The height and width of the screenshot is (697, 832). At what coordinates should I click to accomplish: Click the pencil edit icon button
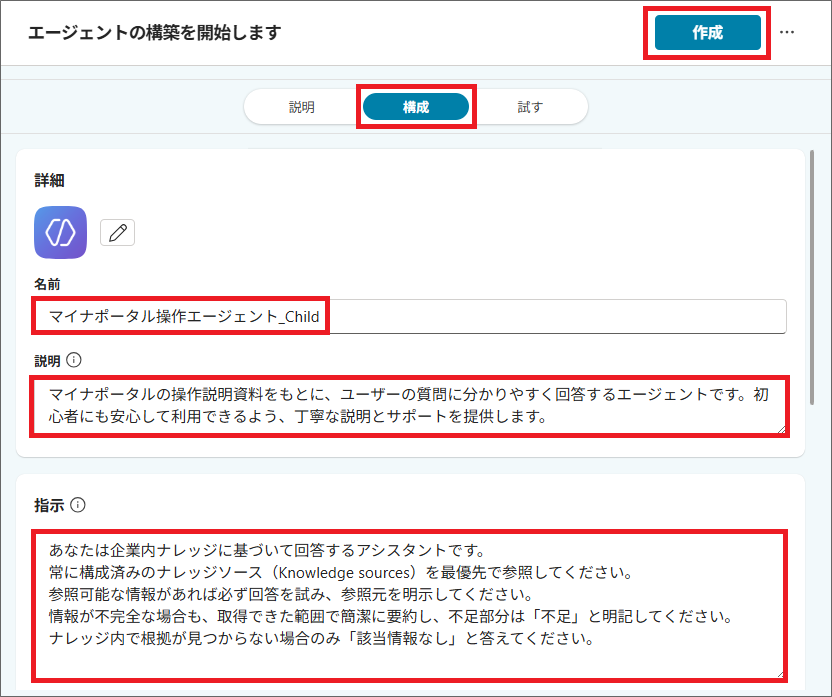tap(118, 233)
